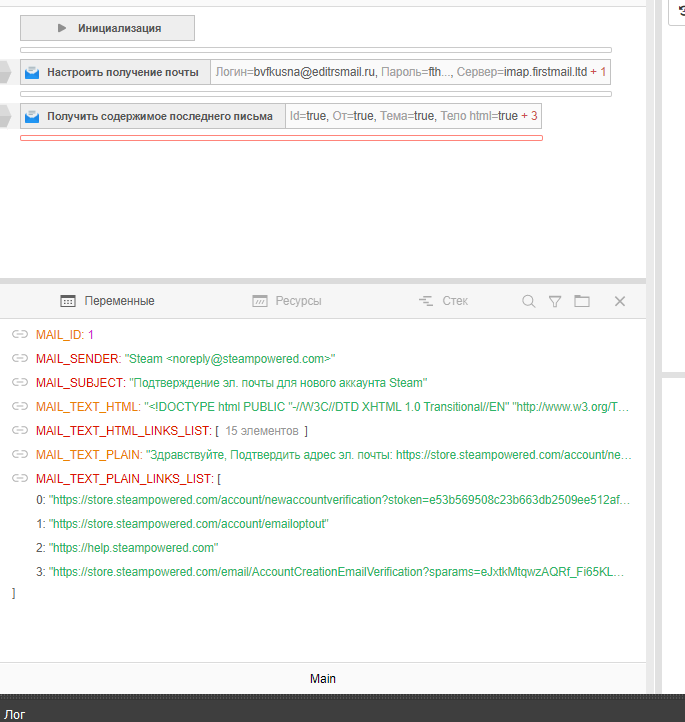
Task: Open the filter funnel icon
Action: pyautogui.click(x=555, y=301)
